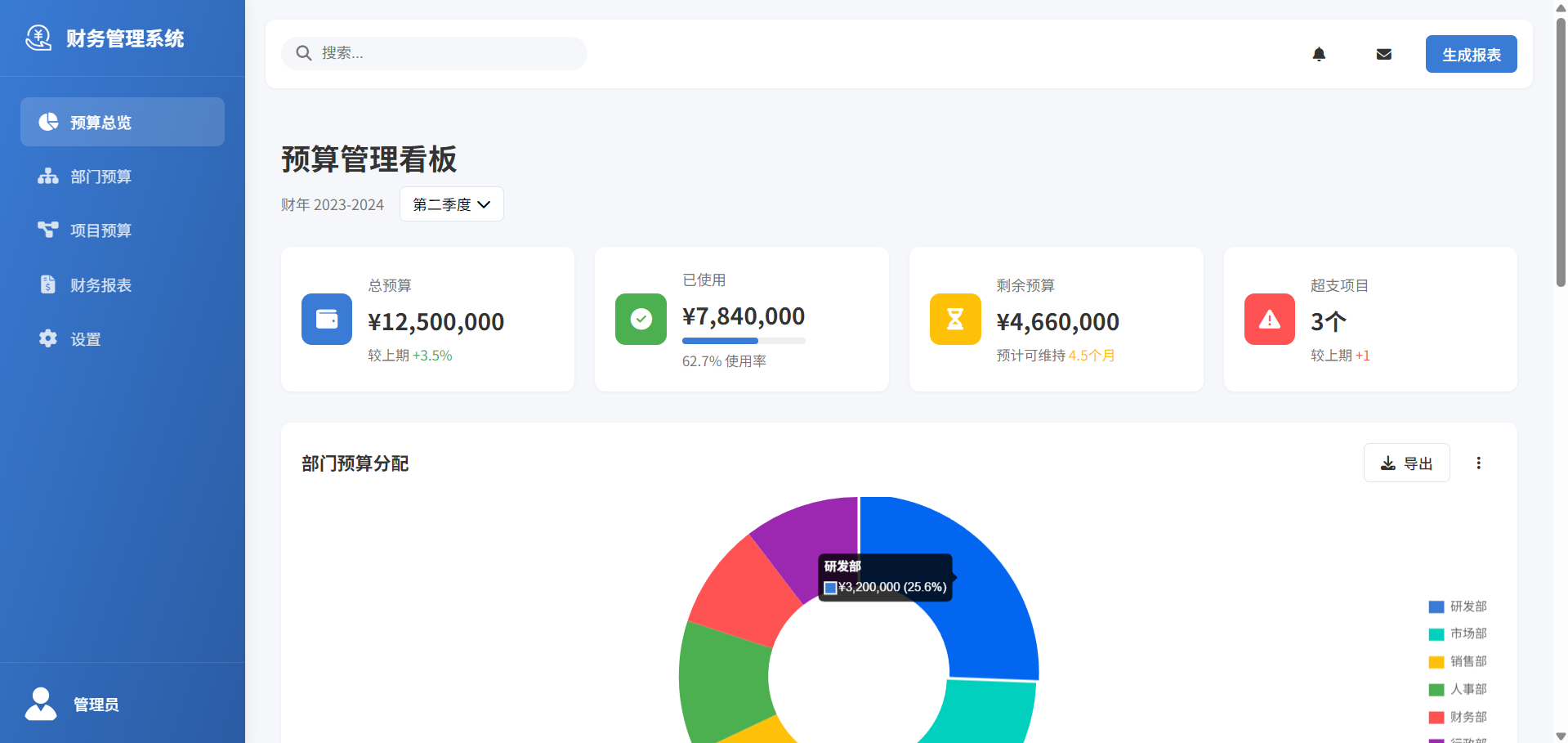The width and height of the screenshot is (1568, 743).
Task: Click the notification bell icon
Action: click(x=1319, y=54)
